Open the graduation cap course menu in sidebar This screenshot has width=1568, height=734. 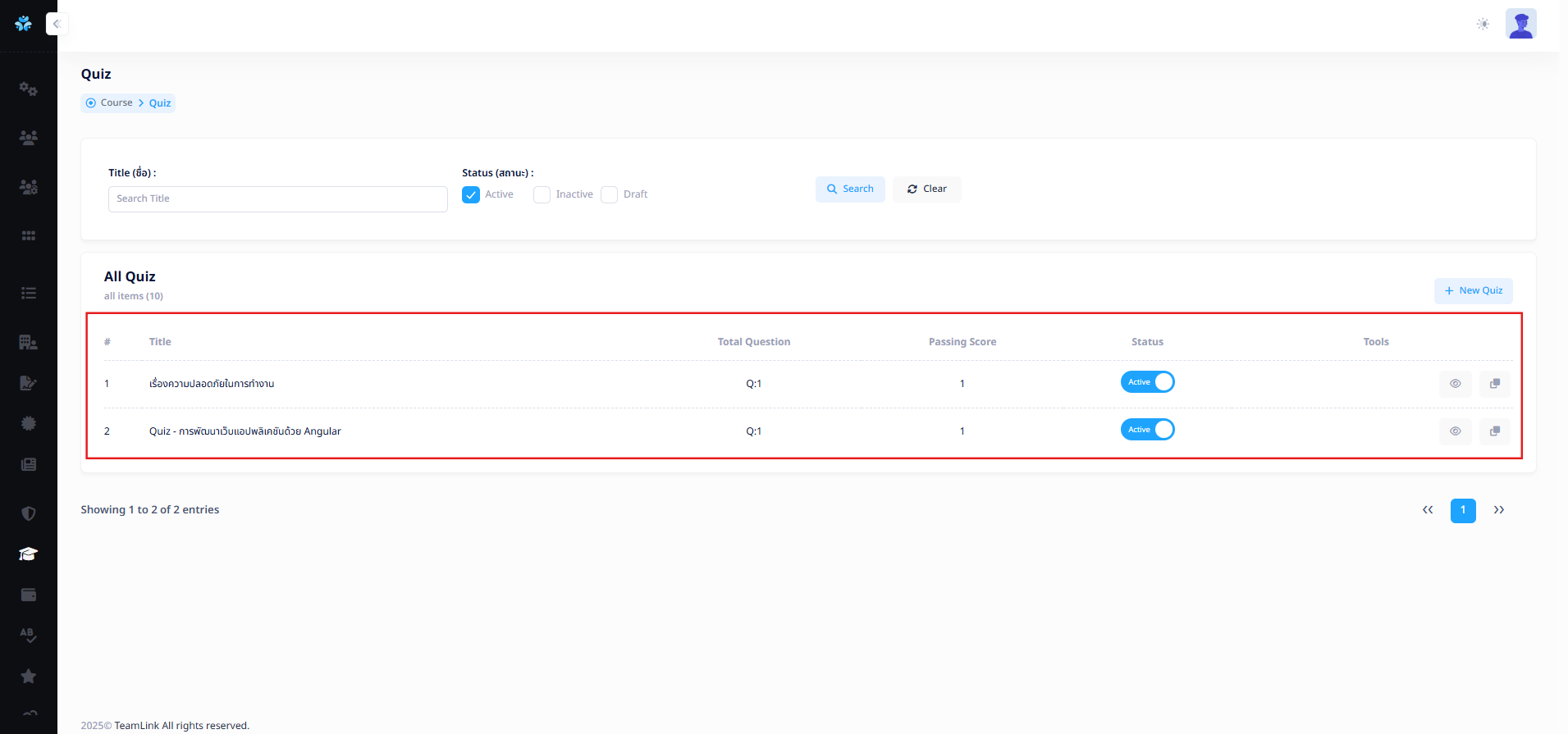pyautogui.click(x=28, y=554)
